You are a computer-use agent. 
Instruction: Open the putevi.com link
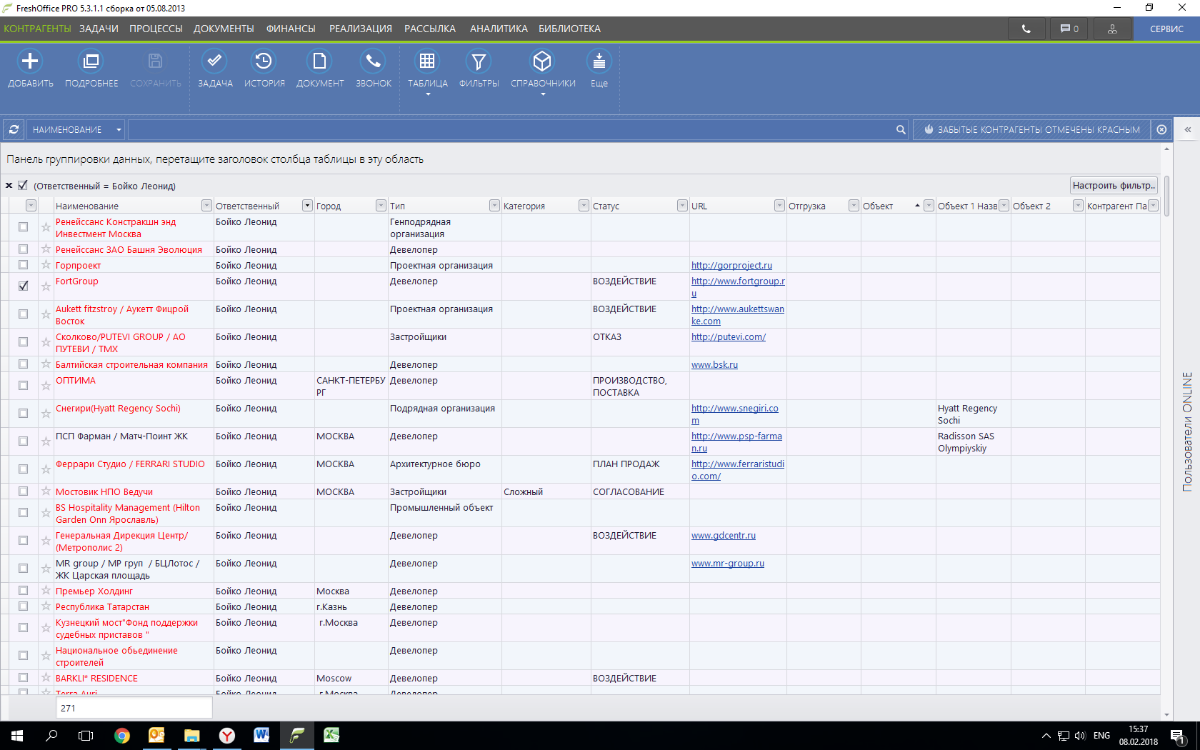click(729, 337)
